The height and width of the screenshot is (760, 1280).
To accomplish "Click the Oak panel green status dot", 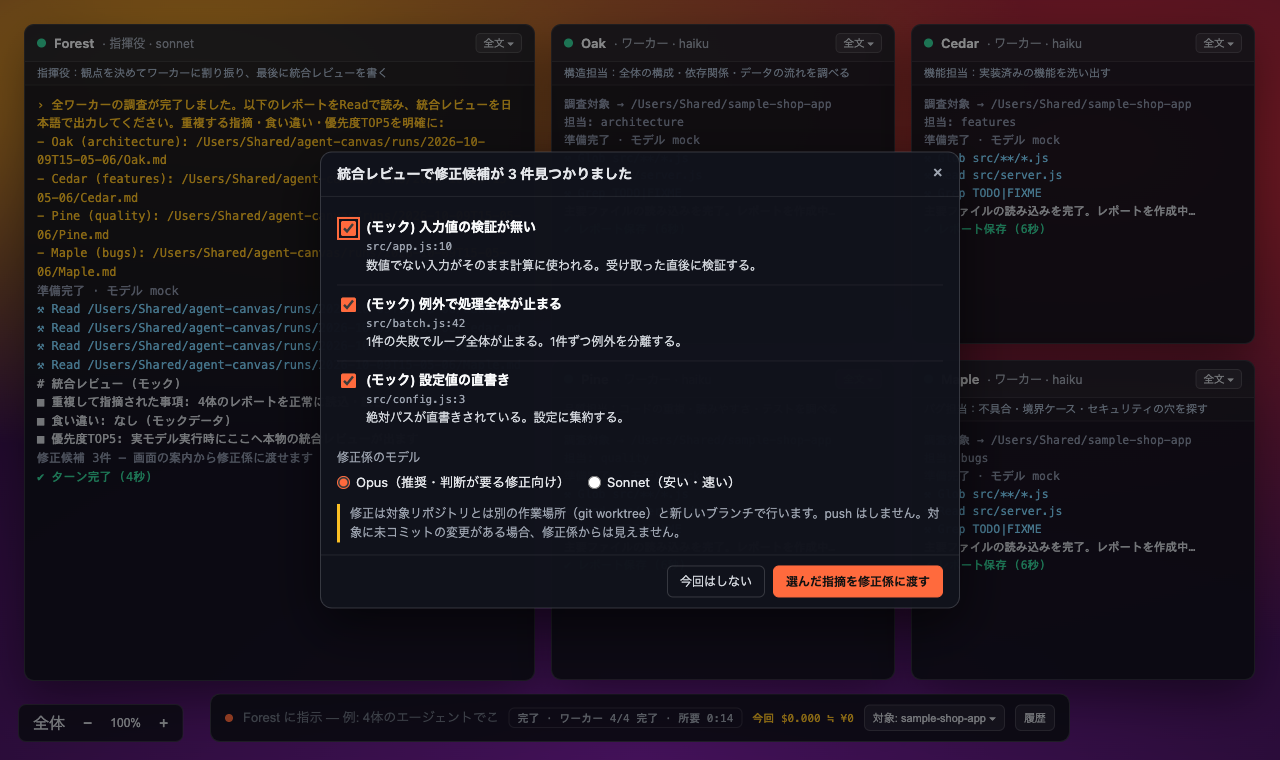I will click(x=568, y=43).
